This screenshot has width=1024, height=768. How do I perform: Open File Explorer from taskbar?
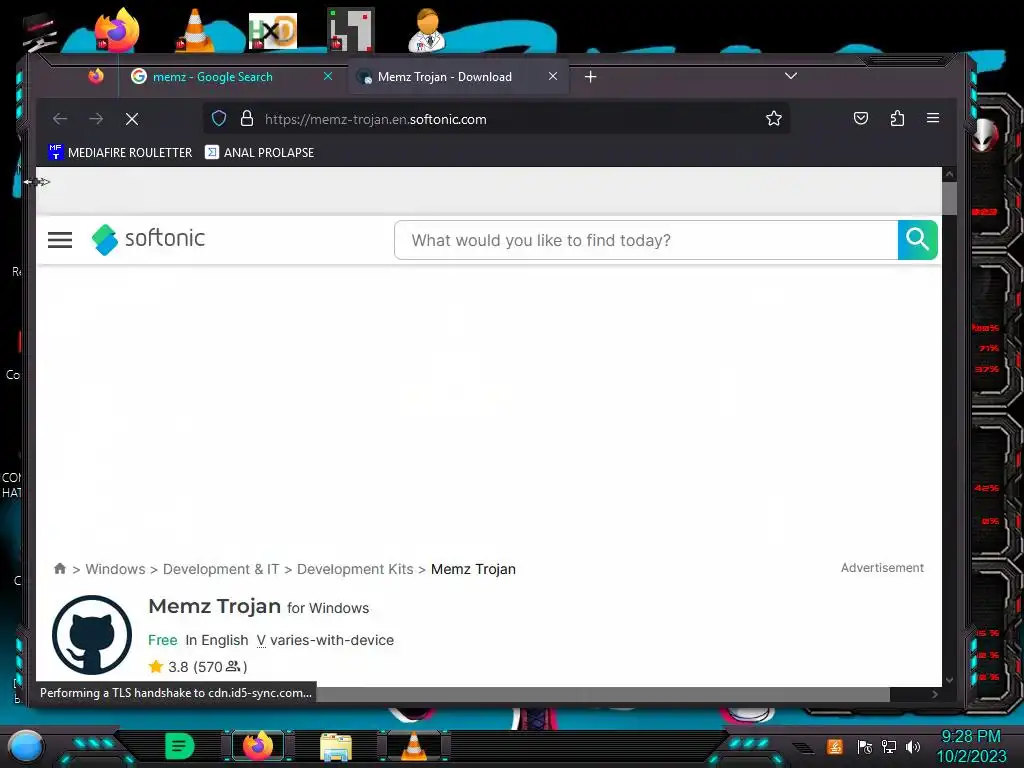pyautogui.click(x=336, y=746)
